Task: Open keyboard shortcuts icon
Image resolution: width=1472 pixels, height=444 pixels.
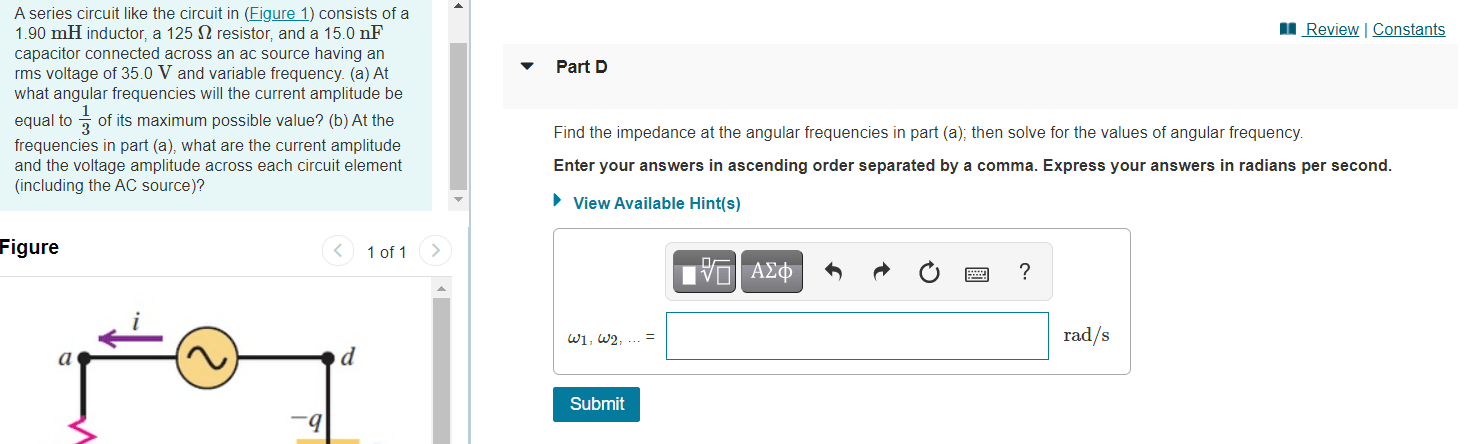Action: coord(977,272)
